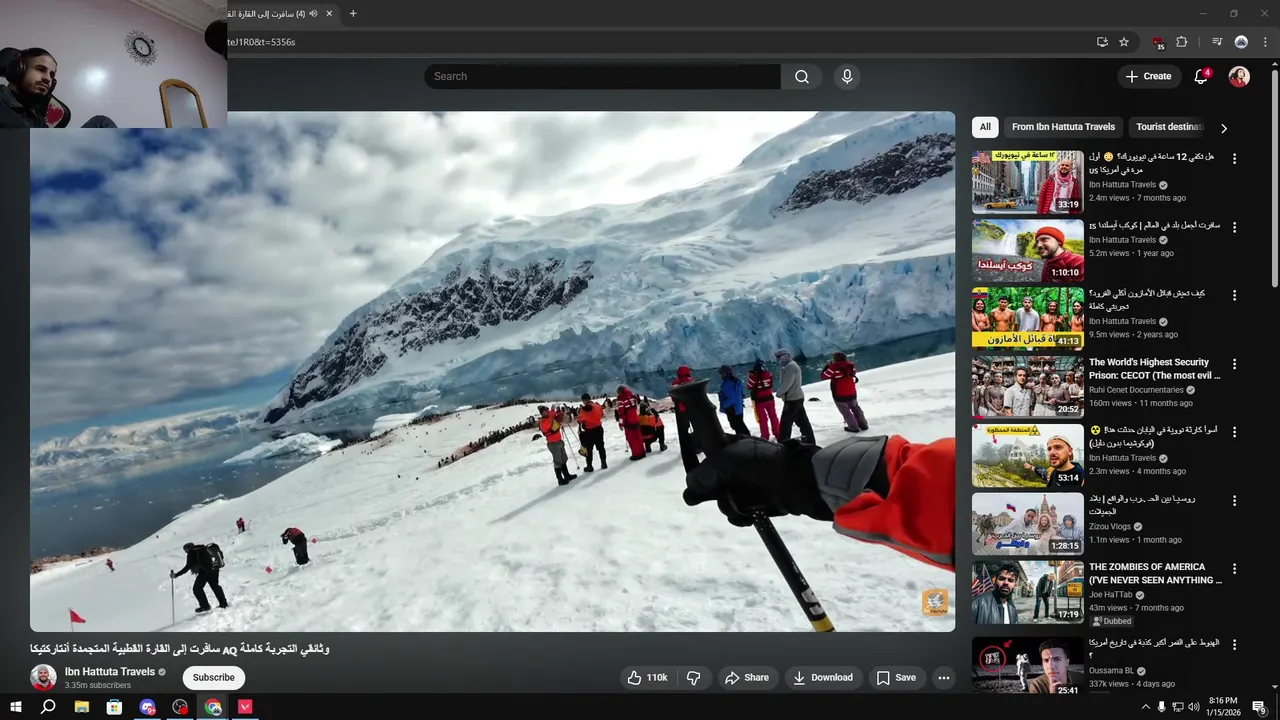Select the All filter chip
Screen dimensions: 1280x720
click(985, 127)
